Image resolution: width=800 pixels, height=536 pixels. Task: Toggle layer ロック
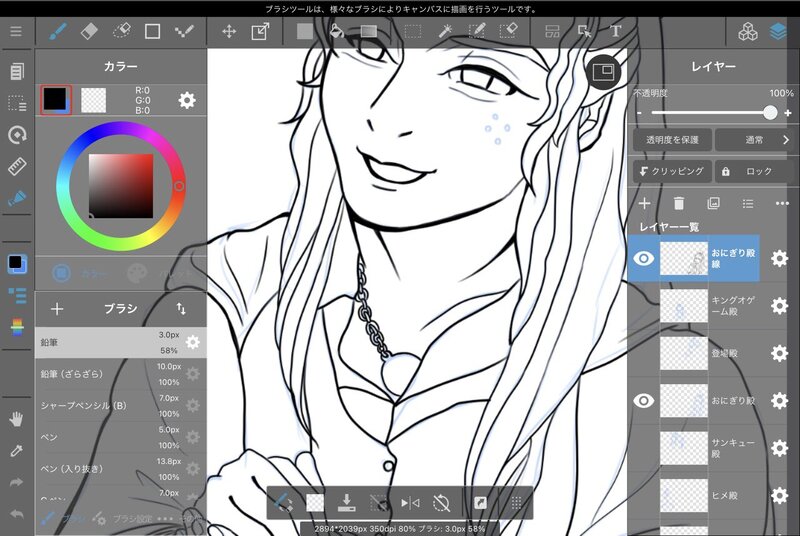(x=754, y=171)
